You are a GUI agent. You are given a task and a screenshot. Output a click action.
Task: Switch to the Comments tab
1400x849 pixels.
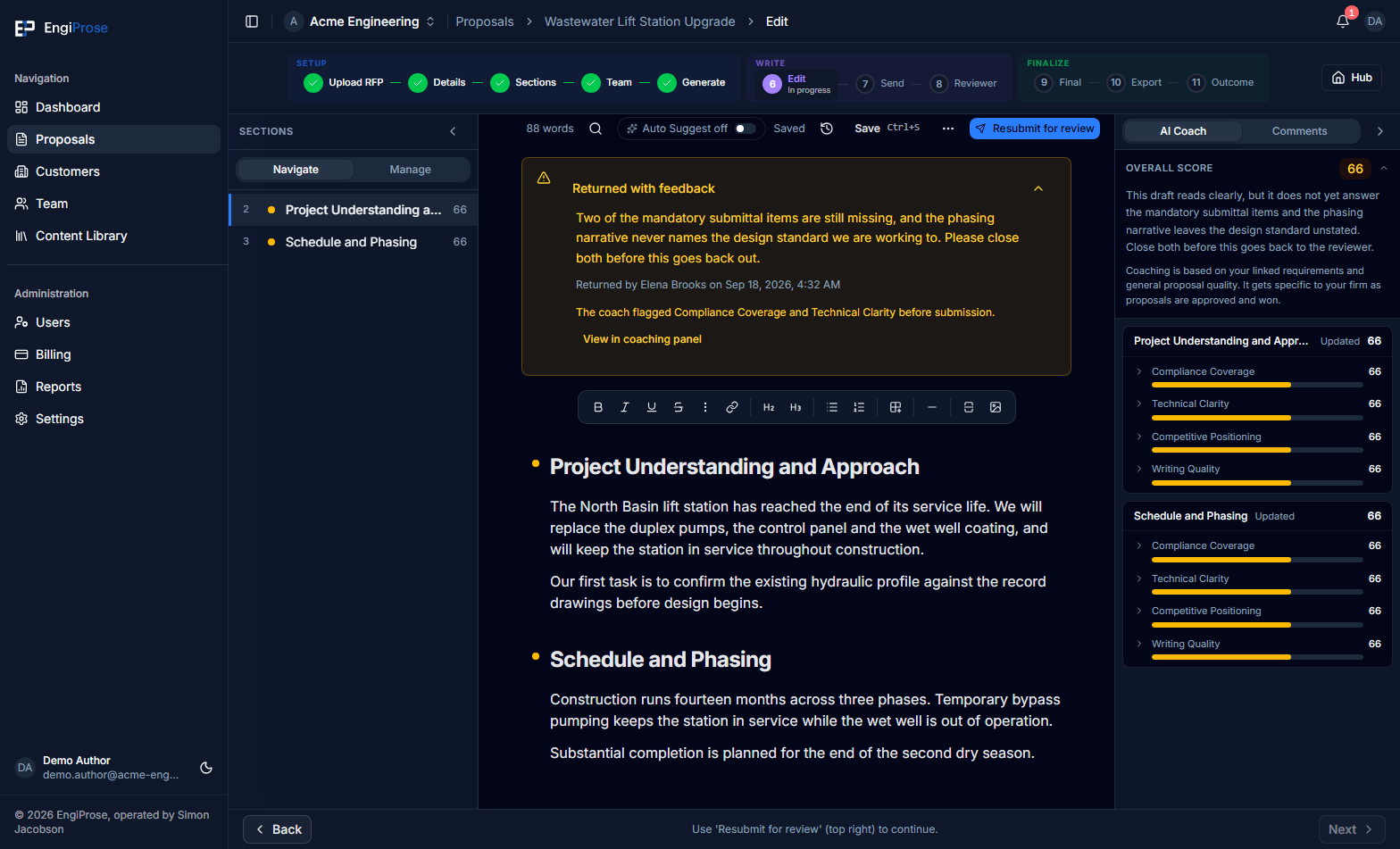coord(1299,131)
